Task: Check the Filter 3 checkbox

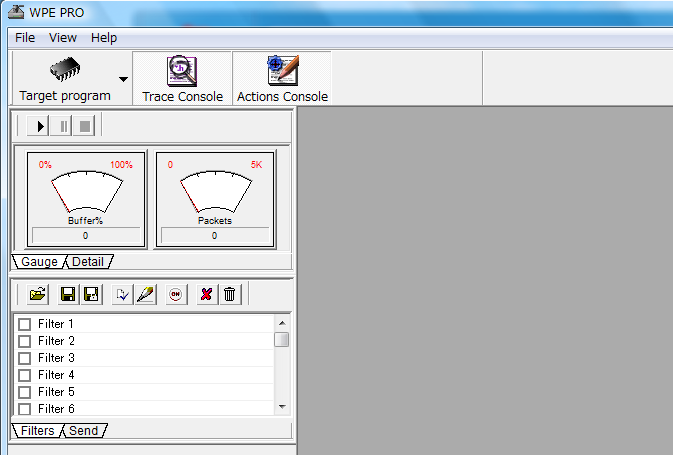Action: pyautogui.click(x=25, y=358)
